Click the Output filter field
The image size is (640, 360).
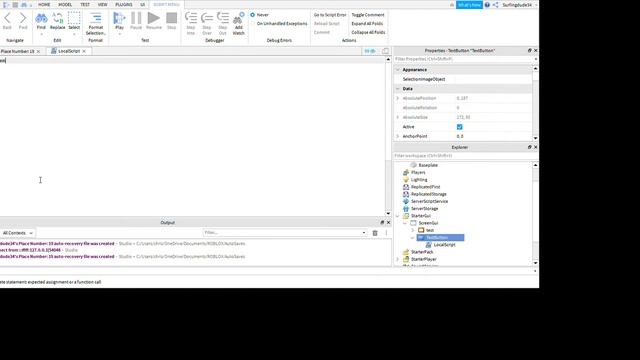(x=284, y=233)
